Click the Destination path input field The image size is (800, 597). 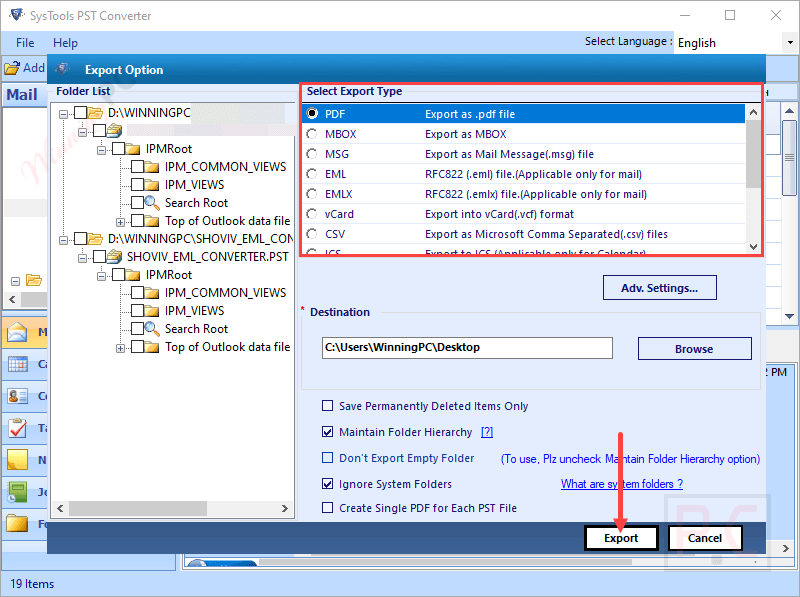(x=467, y=347)
